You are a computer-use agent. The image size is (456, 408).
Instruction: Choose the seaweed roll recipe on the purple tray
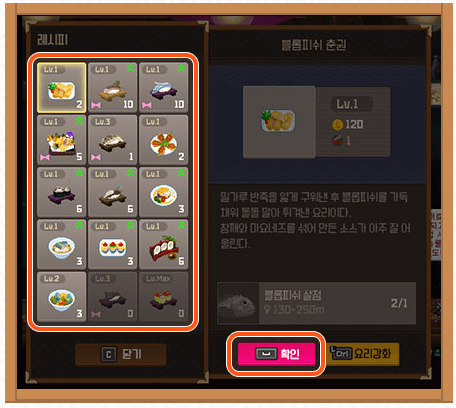[x=62, y=192]
